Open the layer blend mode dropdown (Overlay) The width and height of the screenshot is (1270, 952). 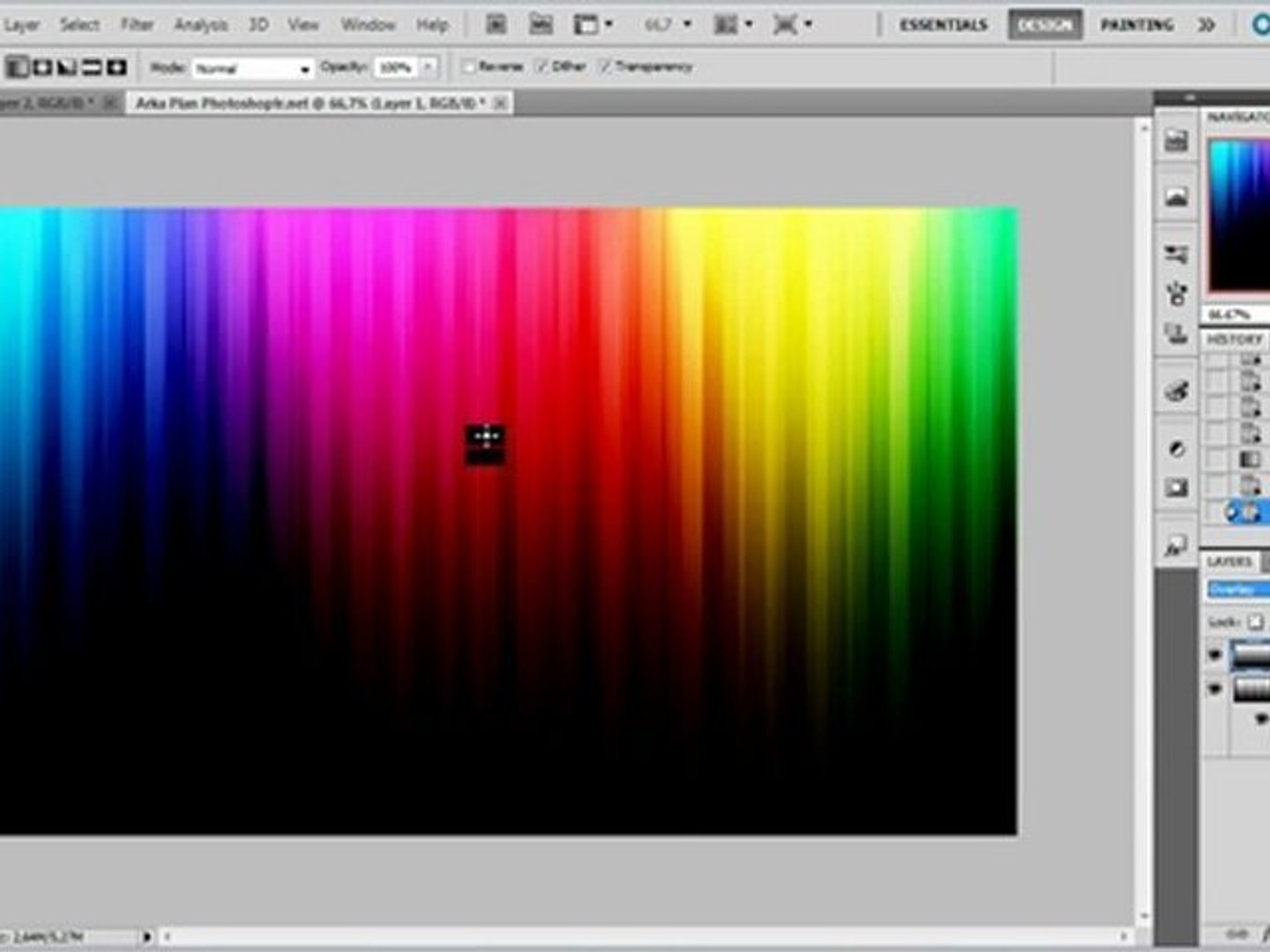[x=1239, y=590]
